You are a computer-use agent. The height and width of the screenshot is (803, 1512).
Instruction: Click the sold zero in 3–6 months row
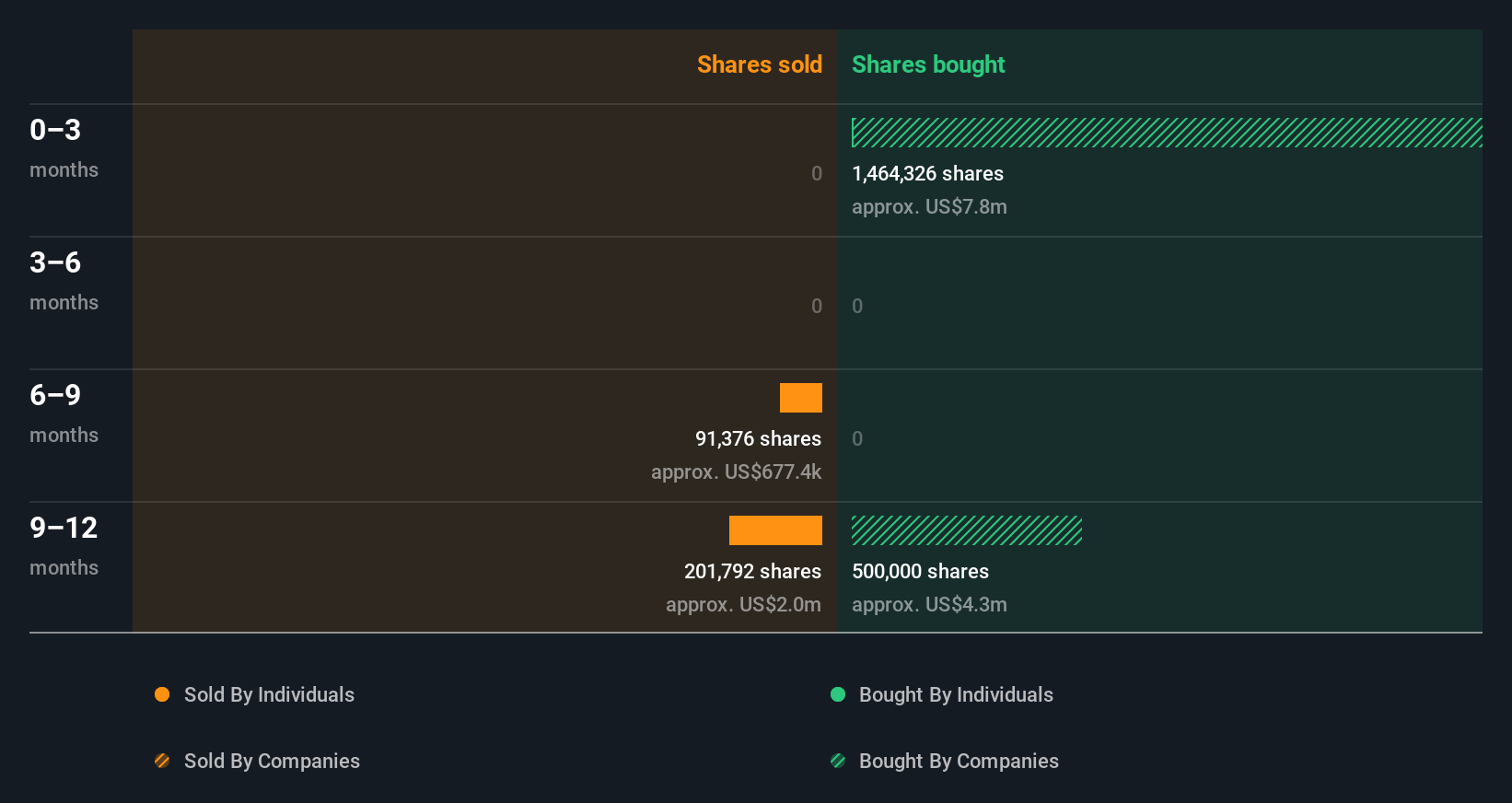tap(817, 307)
